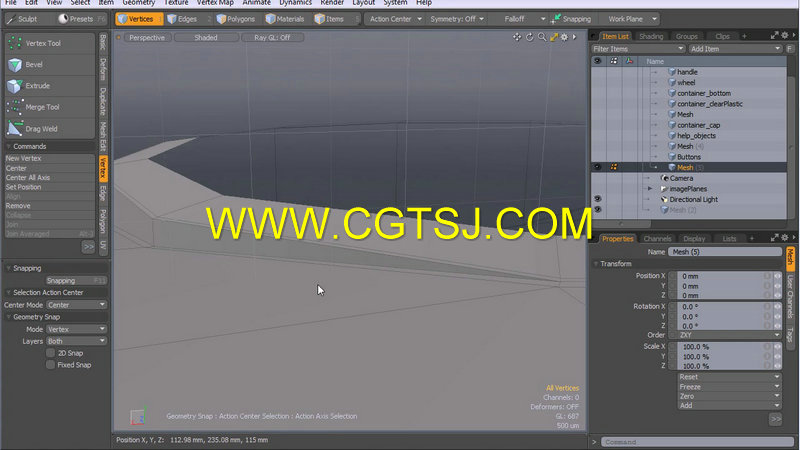
Task: Switch to the Shading tab
Action: click(651, 36)
